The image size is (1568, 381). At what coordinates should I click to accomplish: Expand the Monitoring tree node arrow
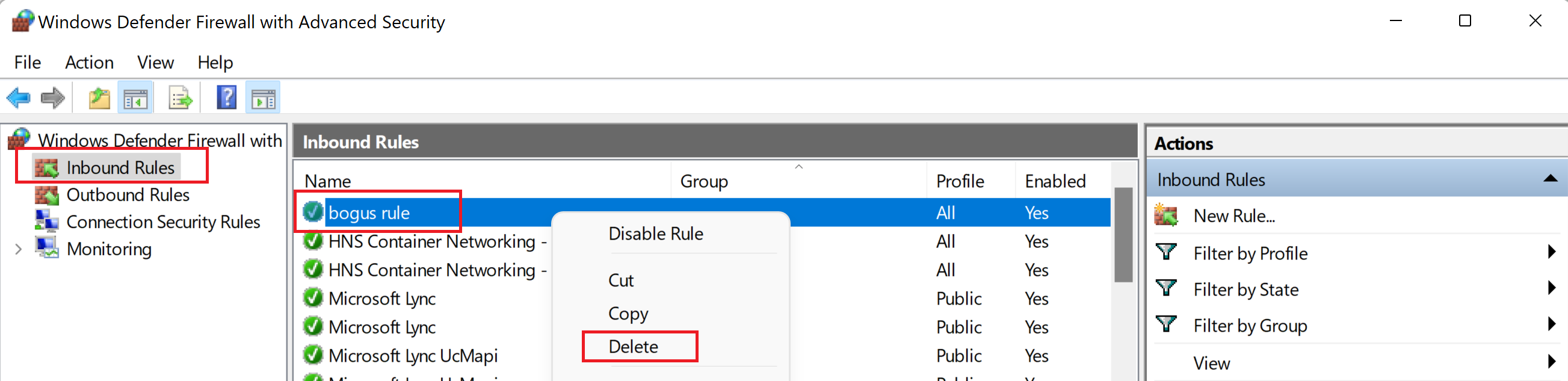coord(18,249)
